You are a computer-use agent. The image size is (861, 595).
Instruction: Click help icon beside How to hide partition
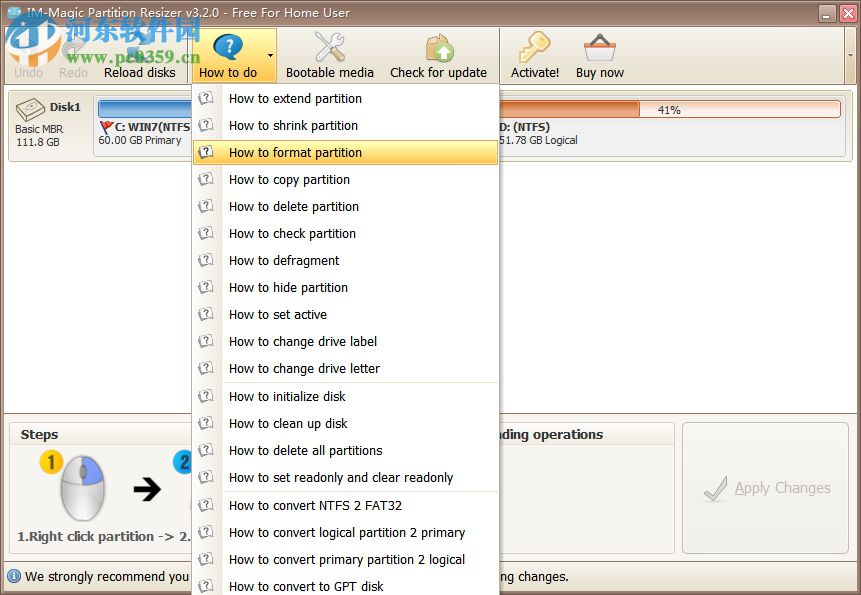(206, 287)
